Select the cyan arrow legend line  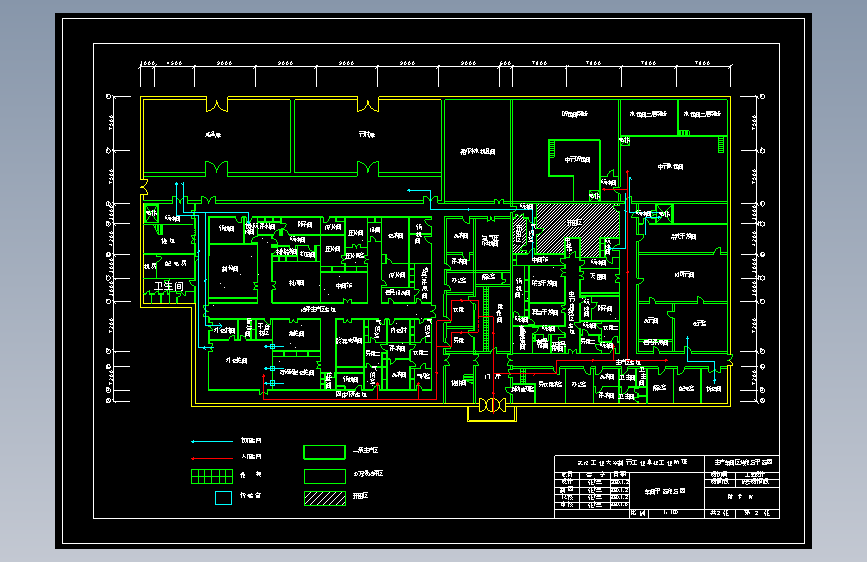(x=212, y=441)
